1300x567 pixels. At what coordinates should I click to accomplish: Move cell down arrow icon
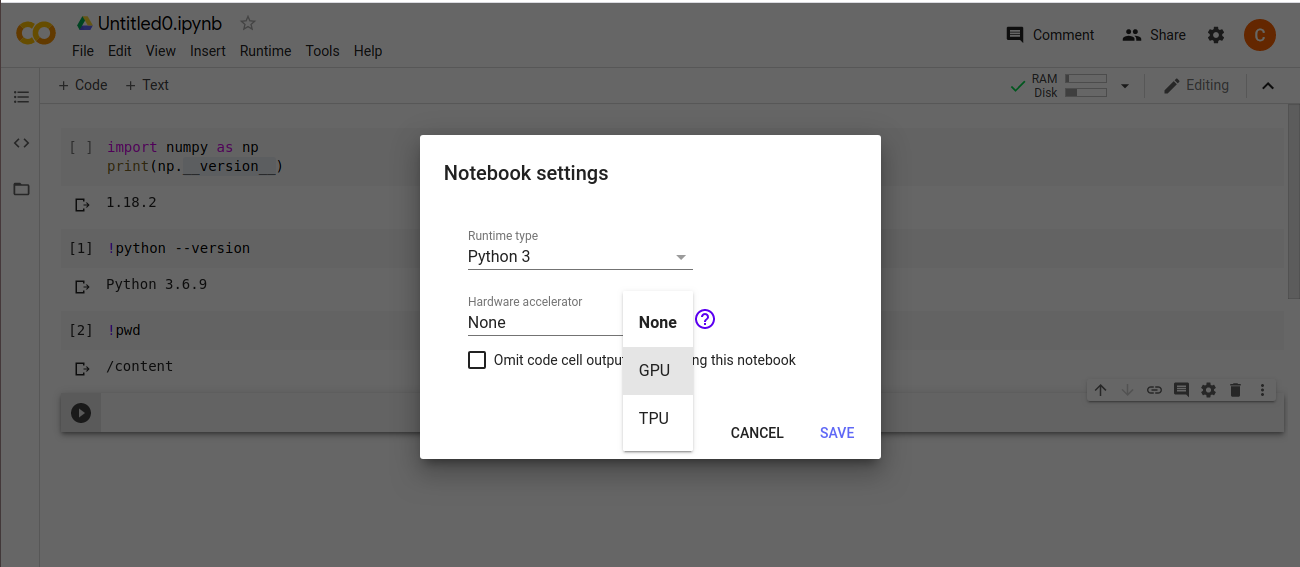click(x=1128, y=390)
